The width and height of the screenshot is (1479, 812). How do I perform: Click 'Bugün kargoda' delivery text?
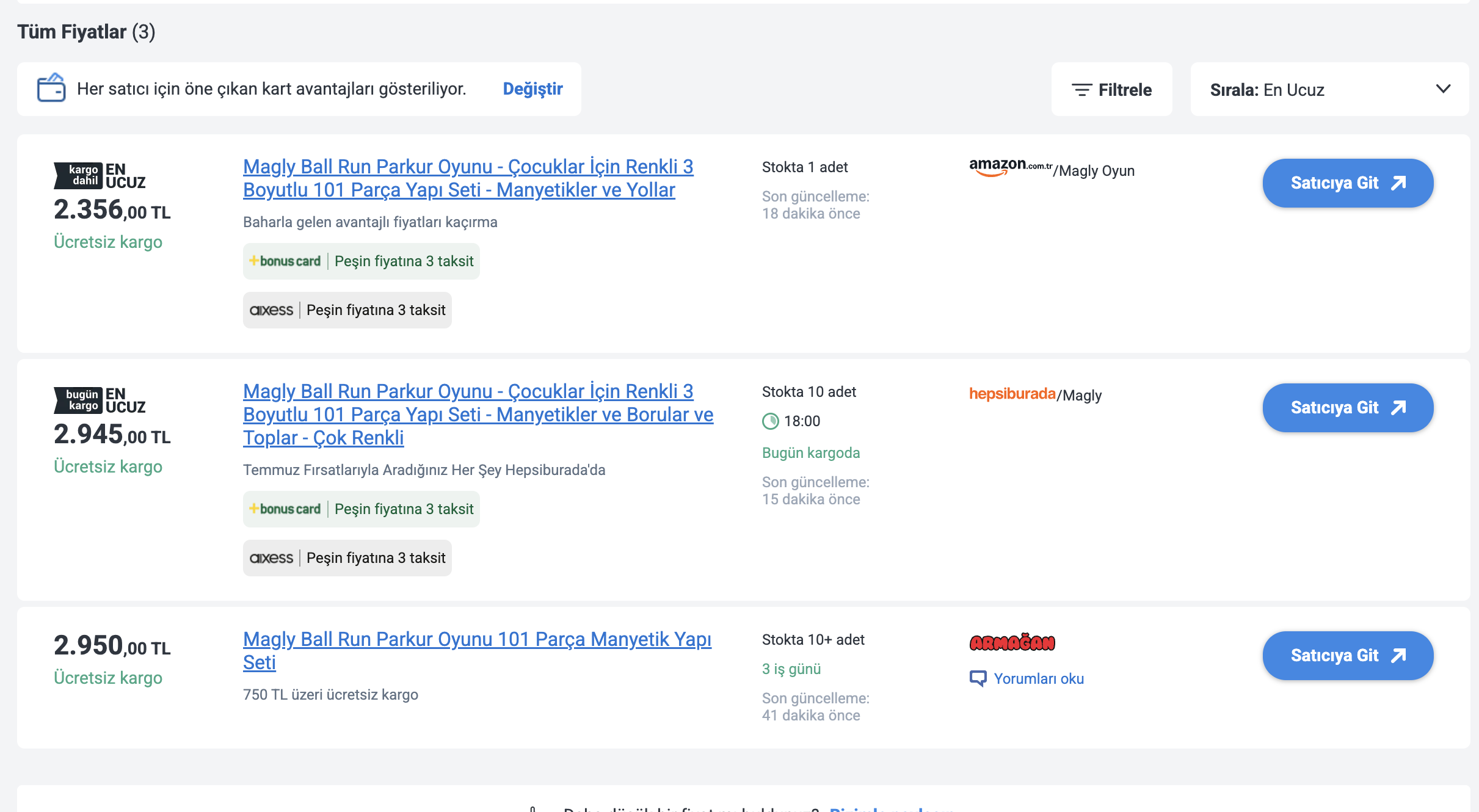click(x=811, y=453)
